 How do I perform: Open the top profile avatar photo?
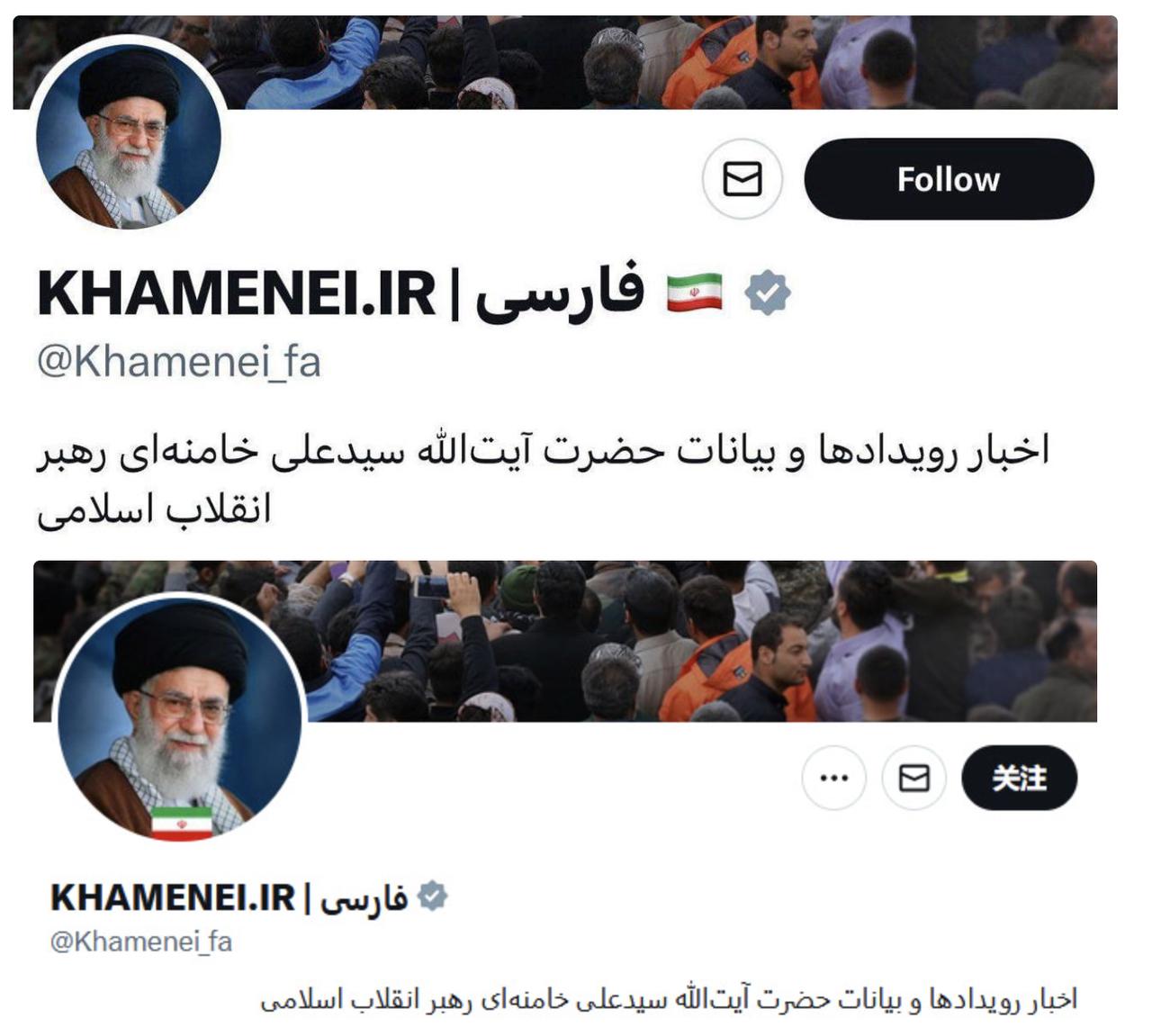[129, 132]
